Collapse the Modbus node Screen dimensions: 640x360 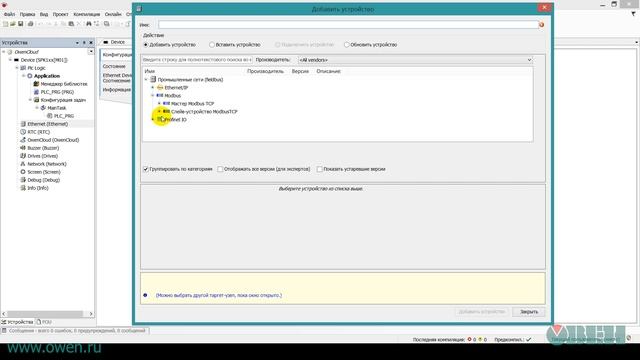pos(153,96)
